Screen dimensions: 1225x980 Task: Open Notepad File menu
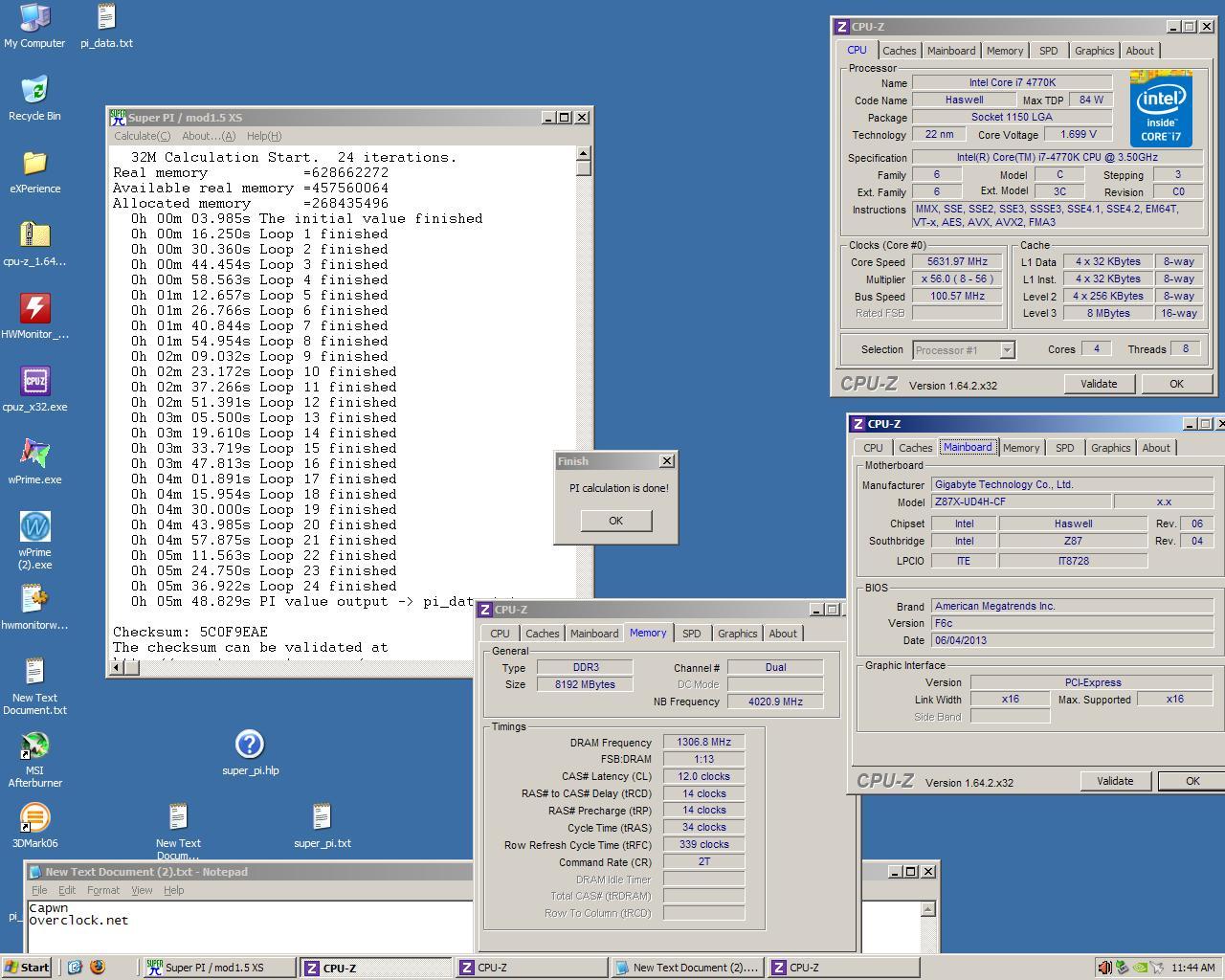(38, 890)
